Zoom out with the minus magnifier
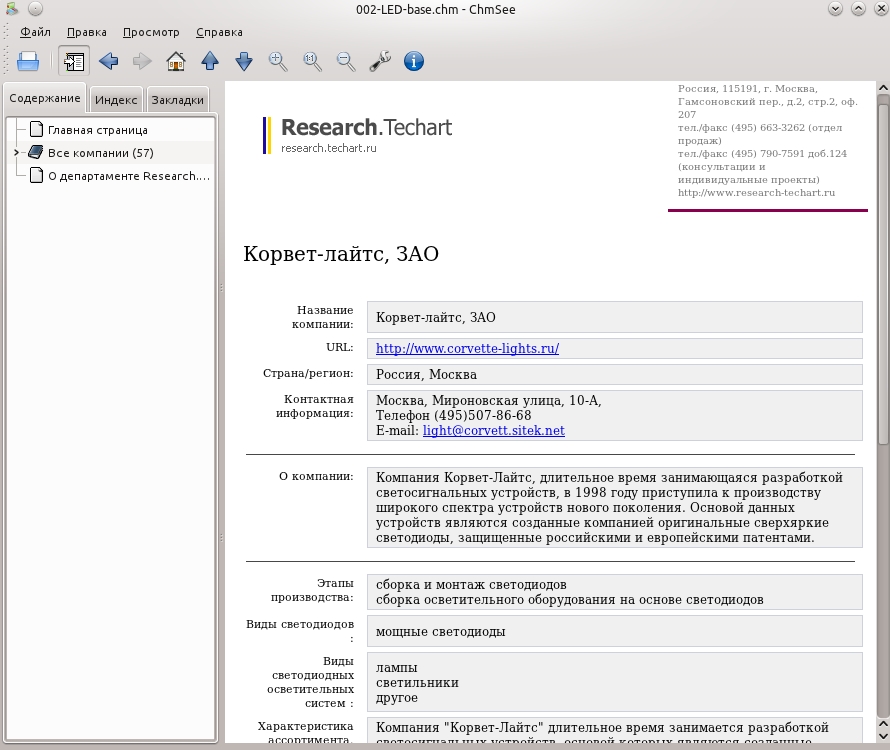This screenshot has width=890, height=750. (346, 61)
